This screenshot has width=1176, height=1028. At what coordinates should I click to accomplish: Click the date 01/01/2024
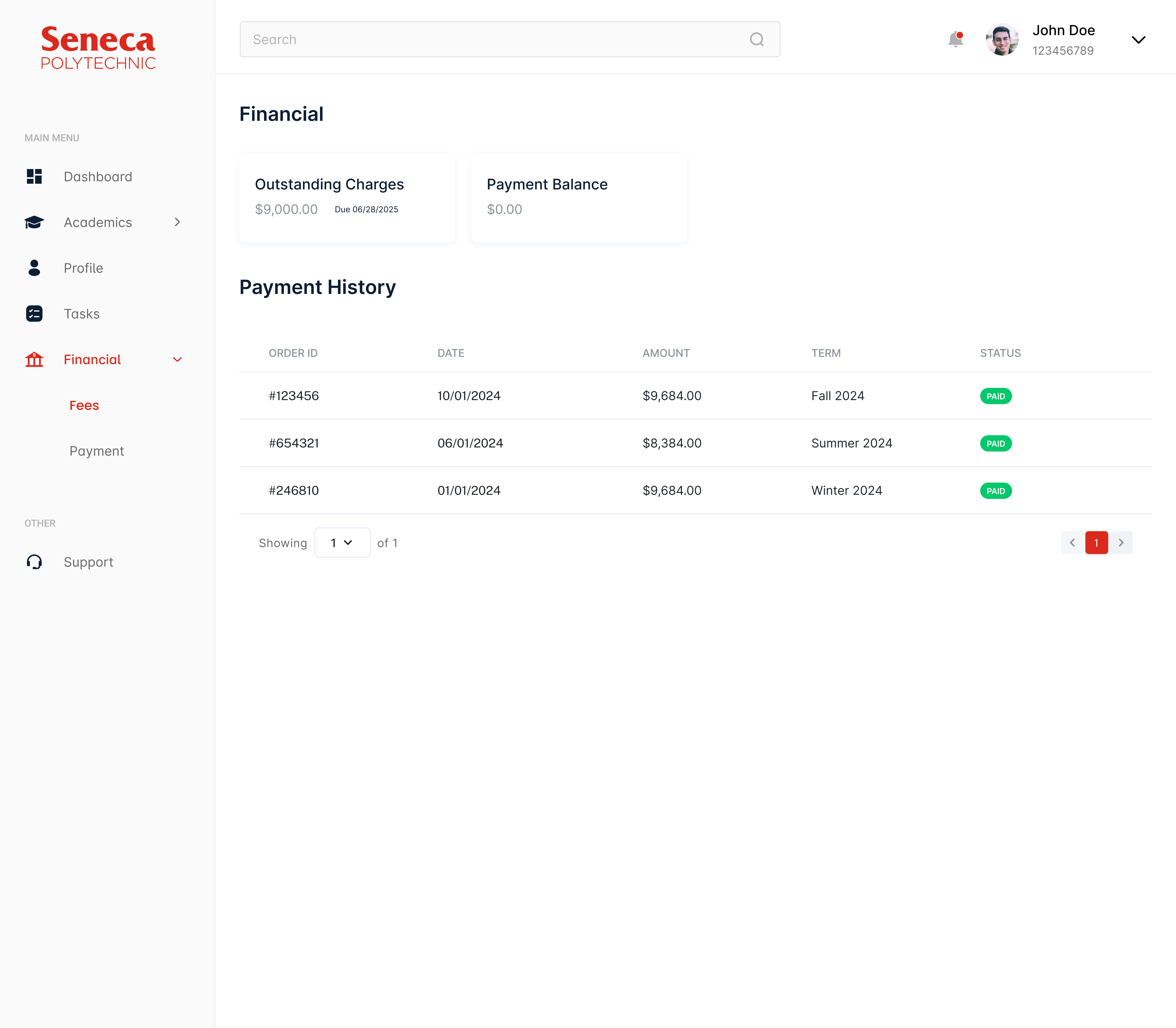(469, 491)
